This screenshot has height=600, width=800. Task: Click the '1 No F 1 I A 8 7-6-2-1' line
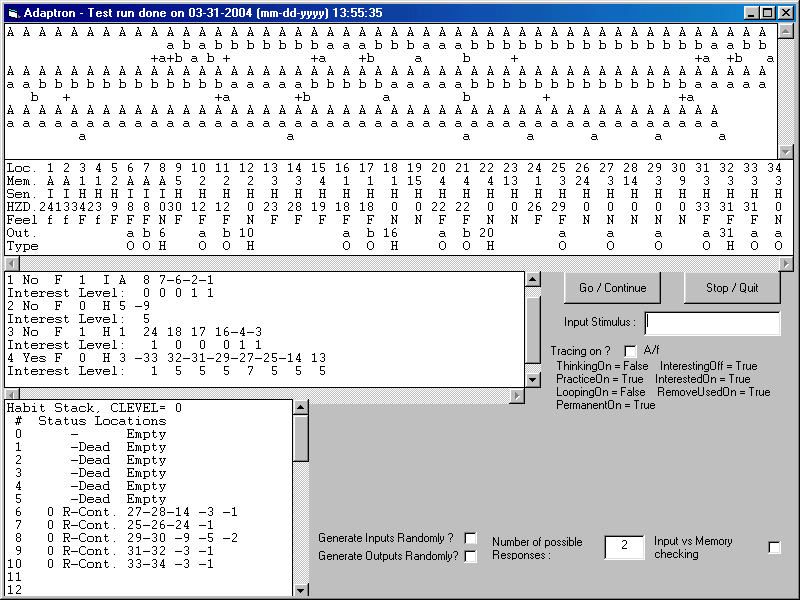[111, 280]
